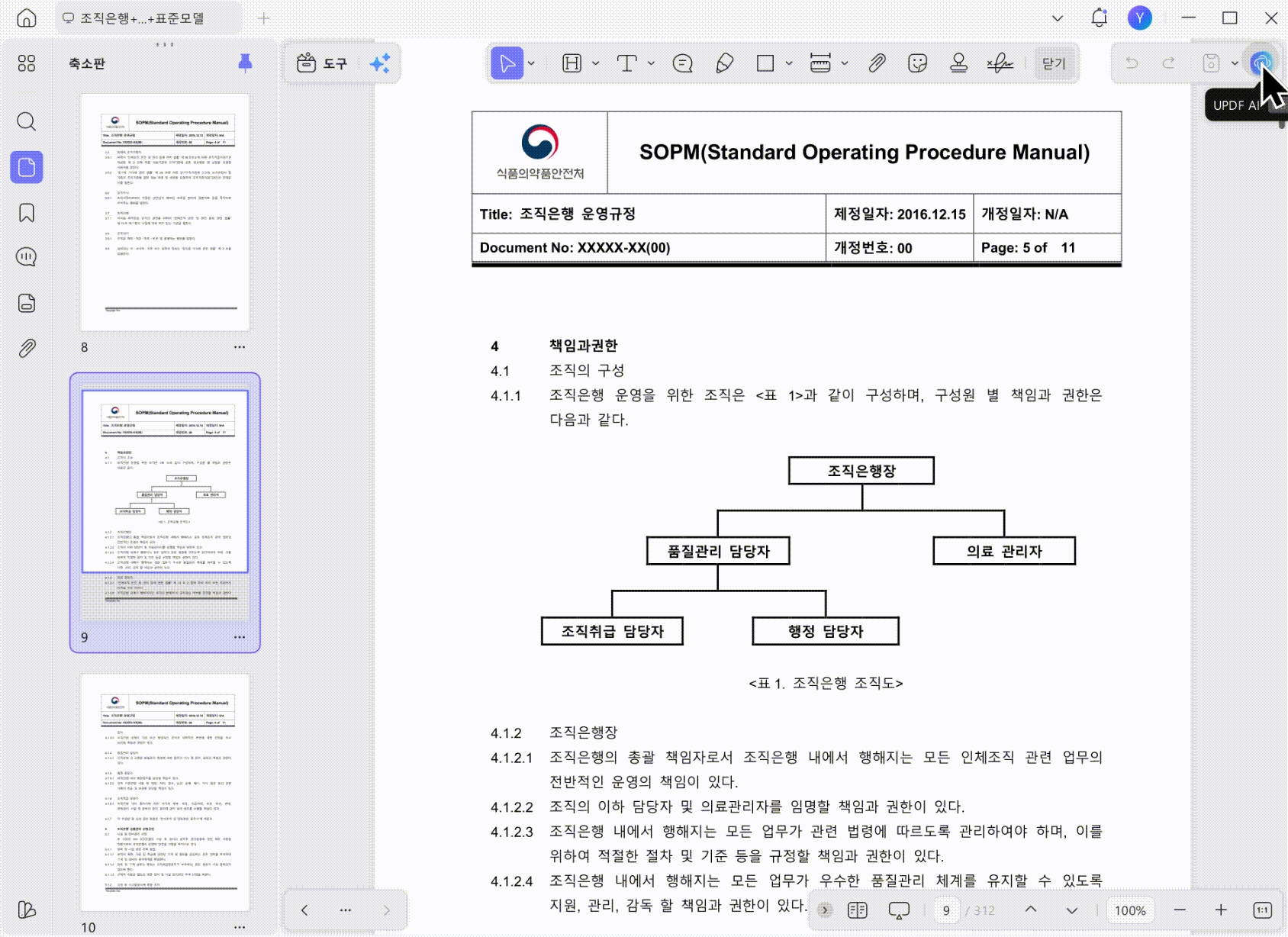Image resolution: width=1288 pixels, height=937 pixels.
Task: Select the Text comment tool
Action: [x=626, y=63]
